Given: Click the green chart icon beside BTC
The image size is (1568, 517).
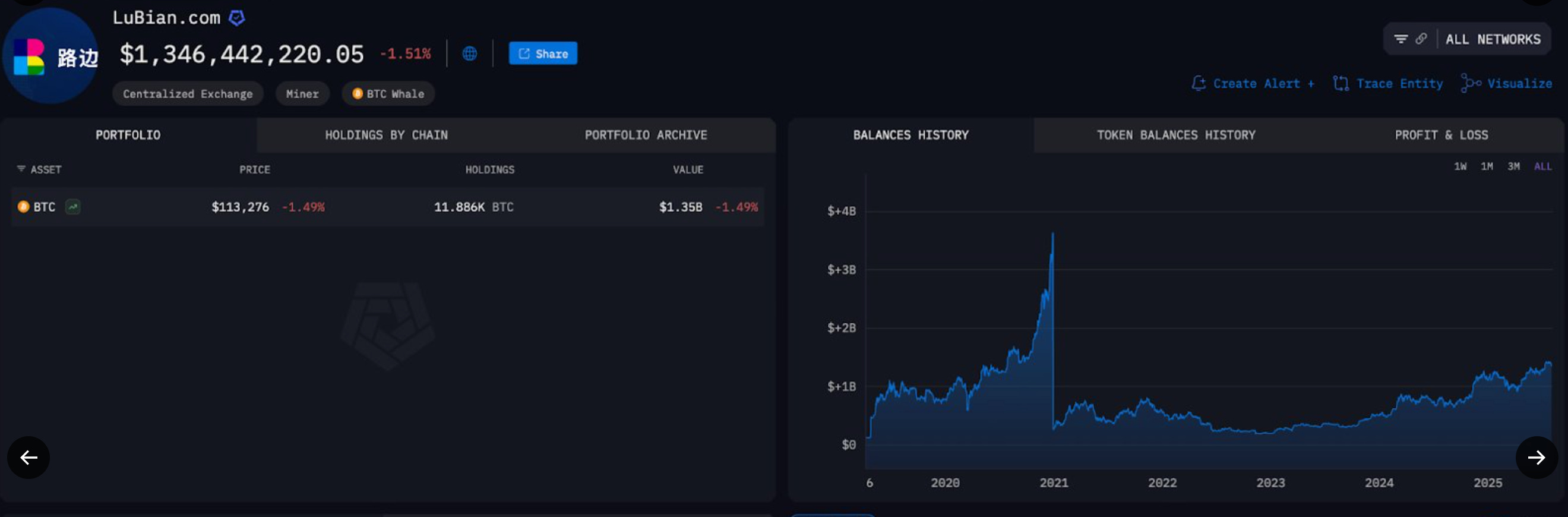Looking at the screenshot, I should tap(72, 207).
